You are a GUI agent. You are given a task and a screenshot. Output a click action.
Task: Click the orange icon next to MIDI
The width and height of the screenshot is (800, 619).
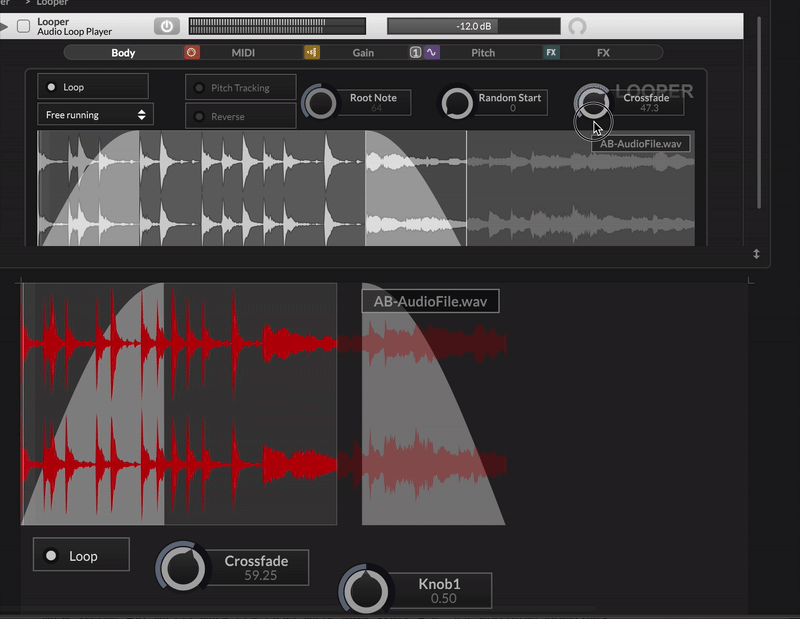tap(312, 52)
